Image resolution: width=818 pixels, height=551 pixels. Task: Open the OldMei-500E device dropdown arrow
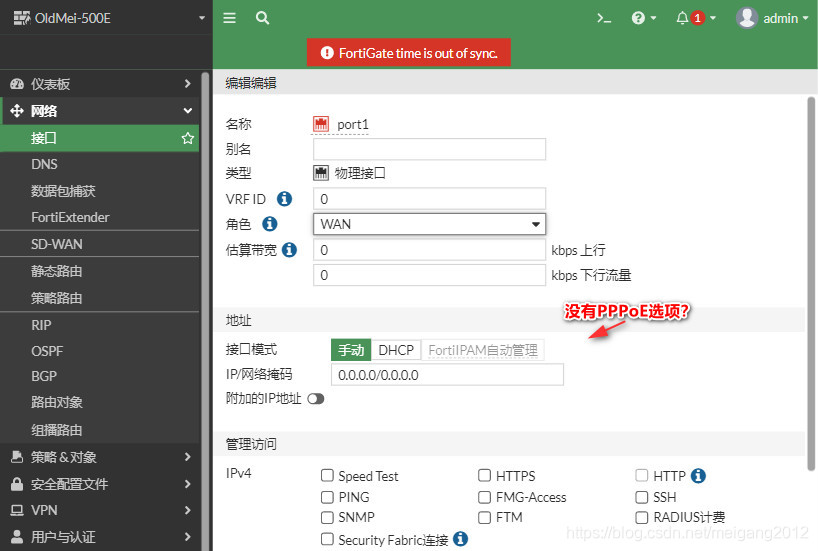click(202, 18)
